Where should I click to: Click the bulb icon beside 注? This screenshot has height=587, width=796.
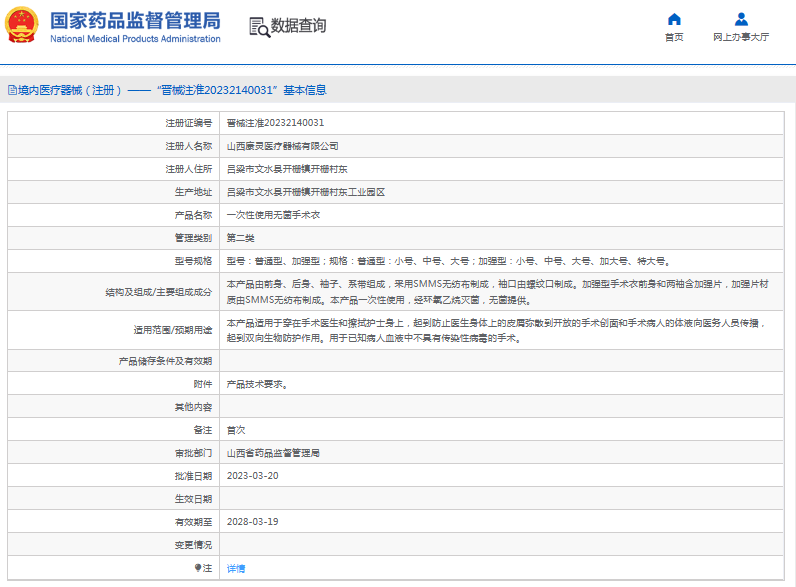(x=198, y=568)
